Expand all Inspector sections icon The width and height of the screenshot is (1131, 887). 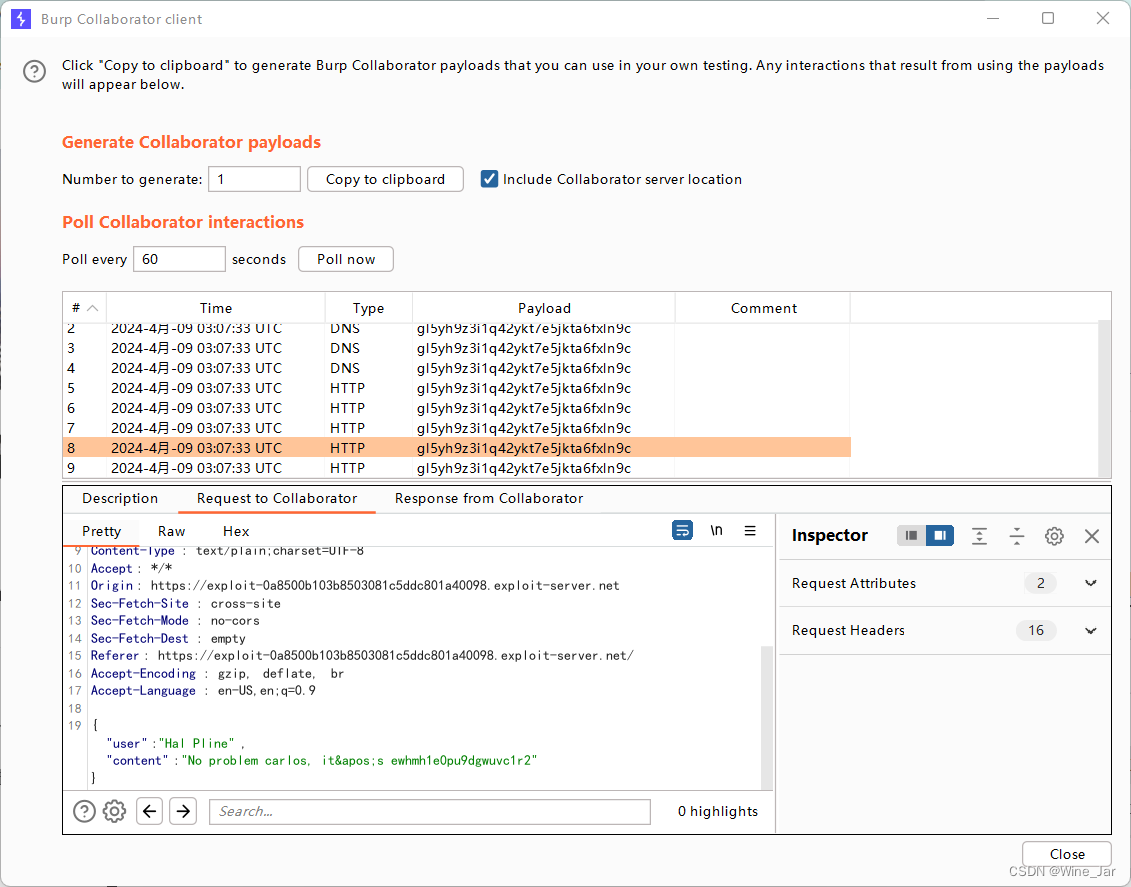(979, 536)
